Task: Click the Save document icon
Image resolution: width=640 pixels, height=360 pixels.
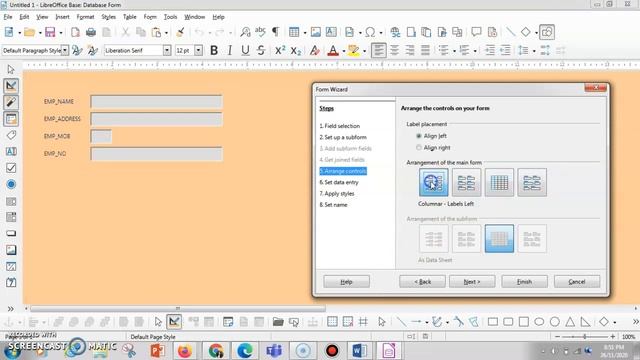Action: [x=50, y=32]
